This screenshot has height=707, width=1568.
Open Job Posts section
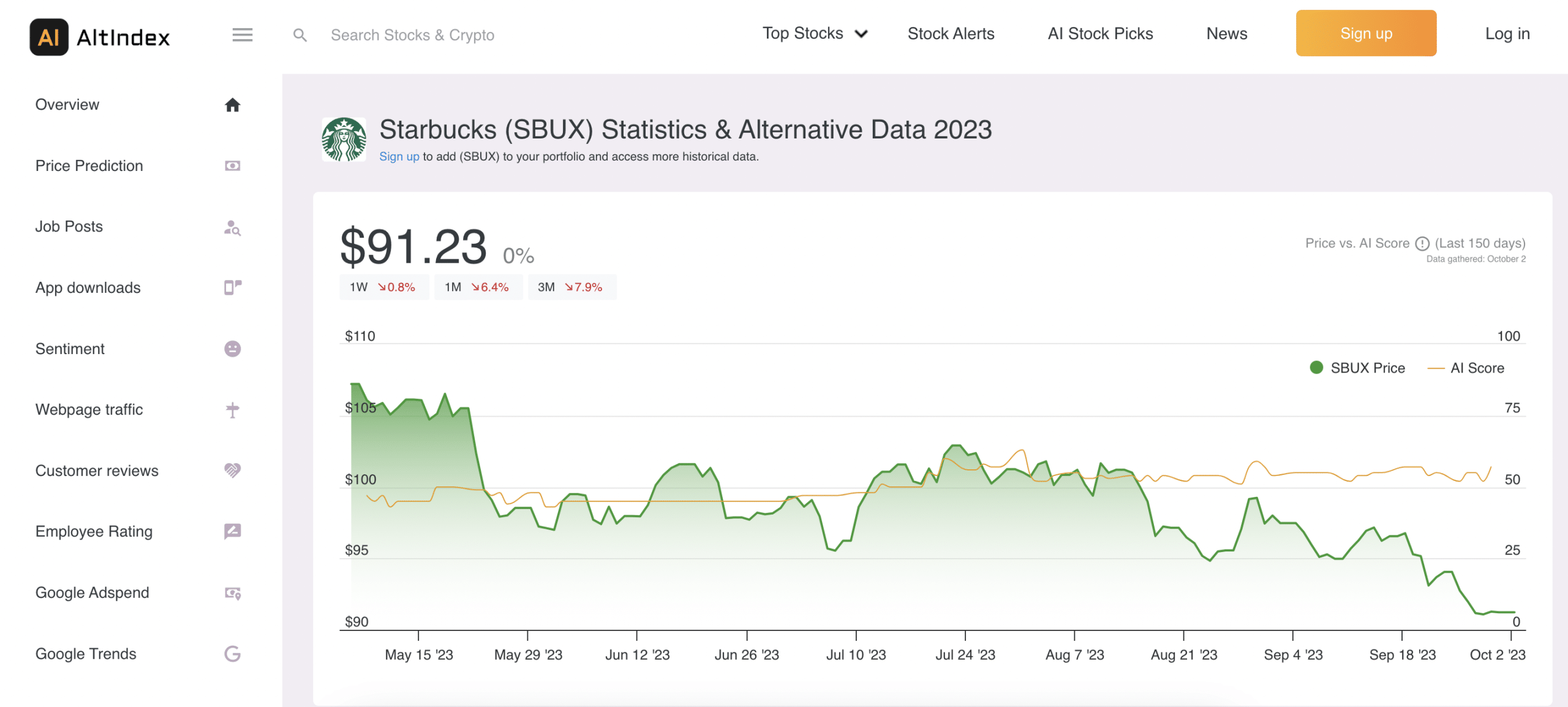[69, 227]
